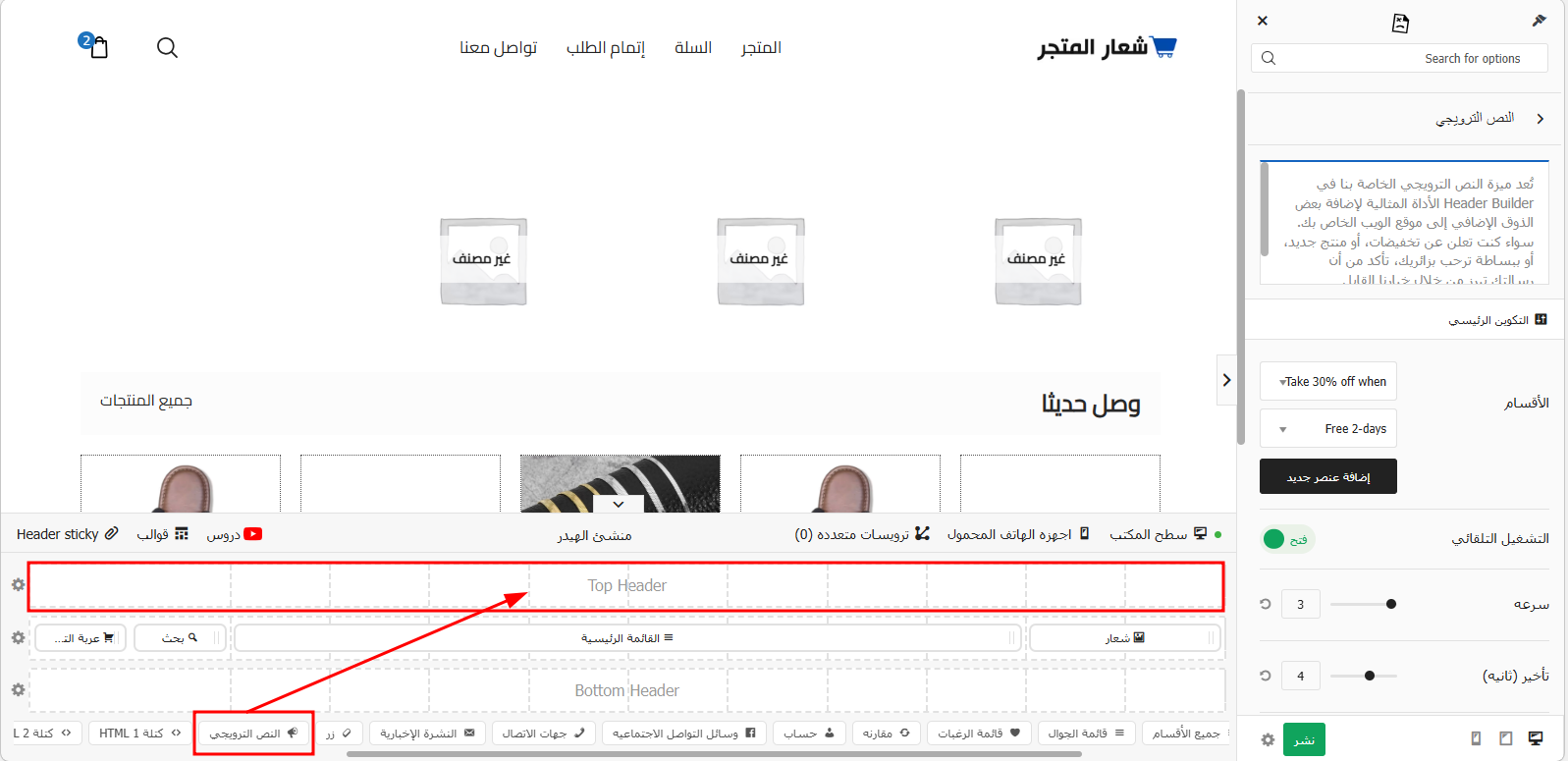The image size is (1568, 761).
Task: Click the search magnifier in the store header
Action: 167,47
